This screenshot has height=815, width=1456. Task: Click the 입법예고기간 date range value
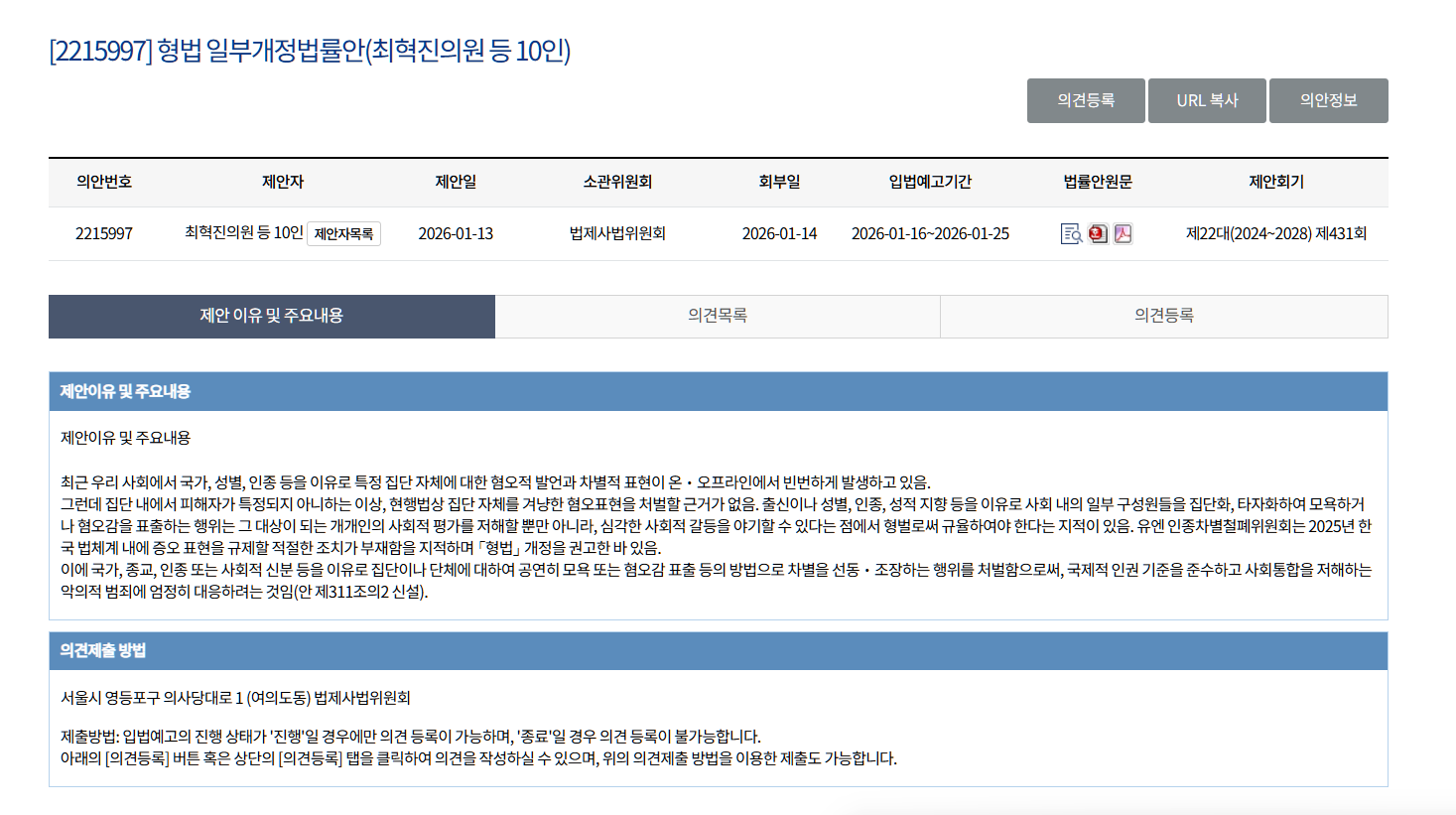[930, 234]
